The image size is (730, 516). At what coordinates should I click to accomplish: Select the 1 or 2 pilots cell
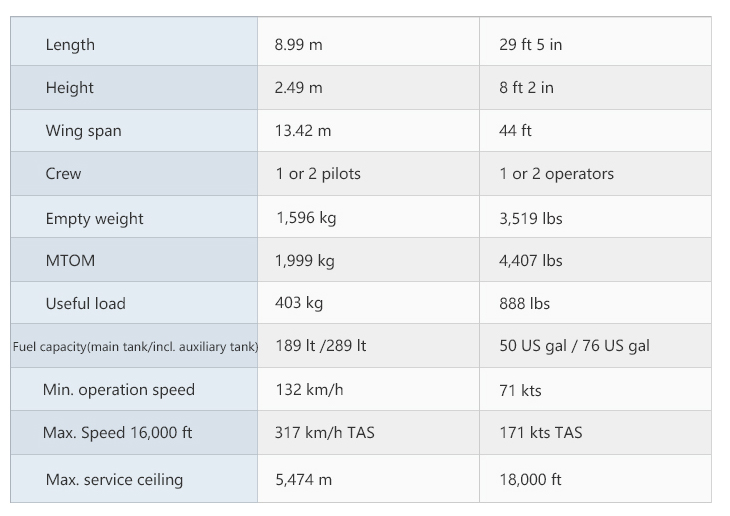click(318, 174)
